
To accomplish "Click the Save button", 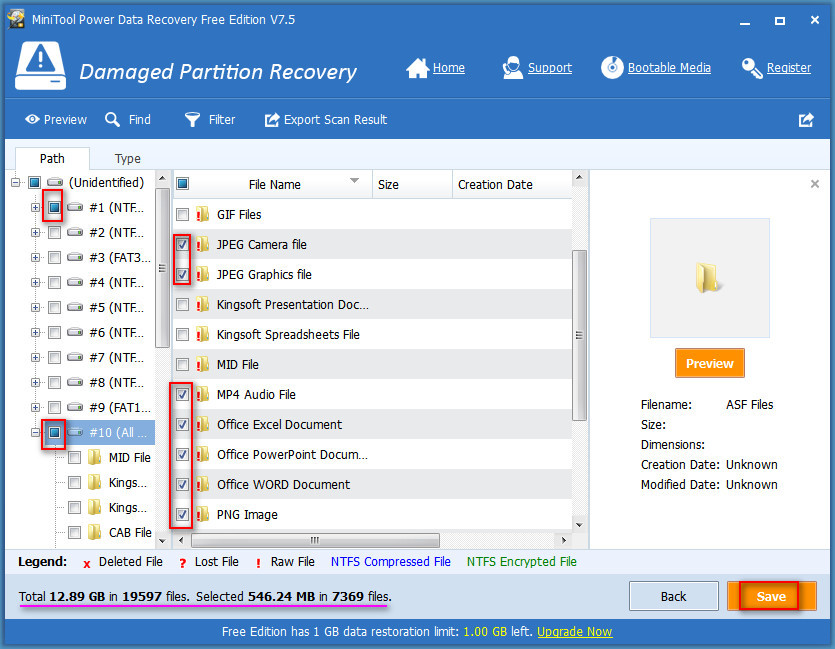I will point(771,596).
